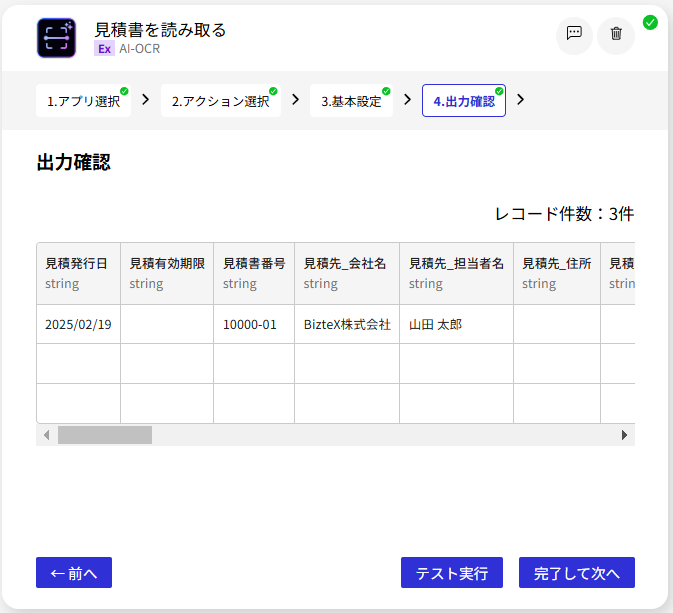Click the Ex badge next to AI-OCR
This screenshot has height=613, width=673.
(104, 49)
